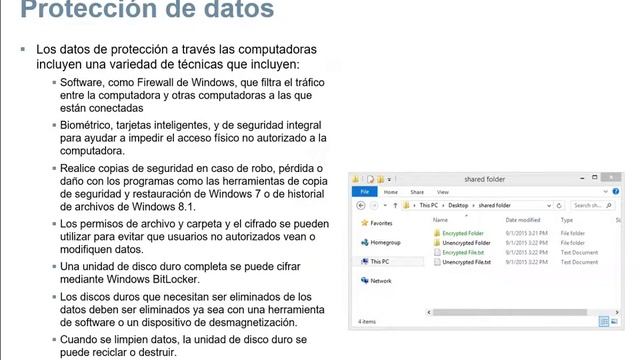Open Customize Quick Access Toolbar dropdown
The width and height of the screenshot is (640, 360).
tap(389, 179)
